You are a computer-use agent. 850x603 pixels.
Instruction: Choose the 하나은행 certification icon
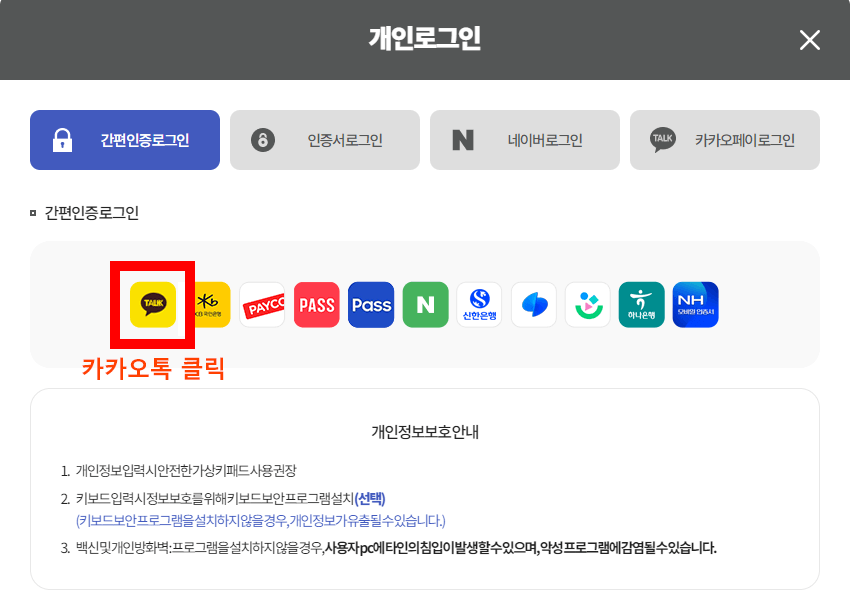pyautogui.click(x=641, y=304)
